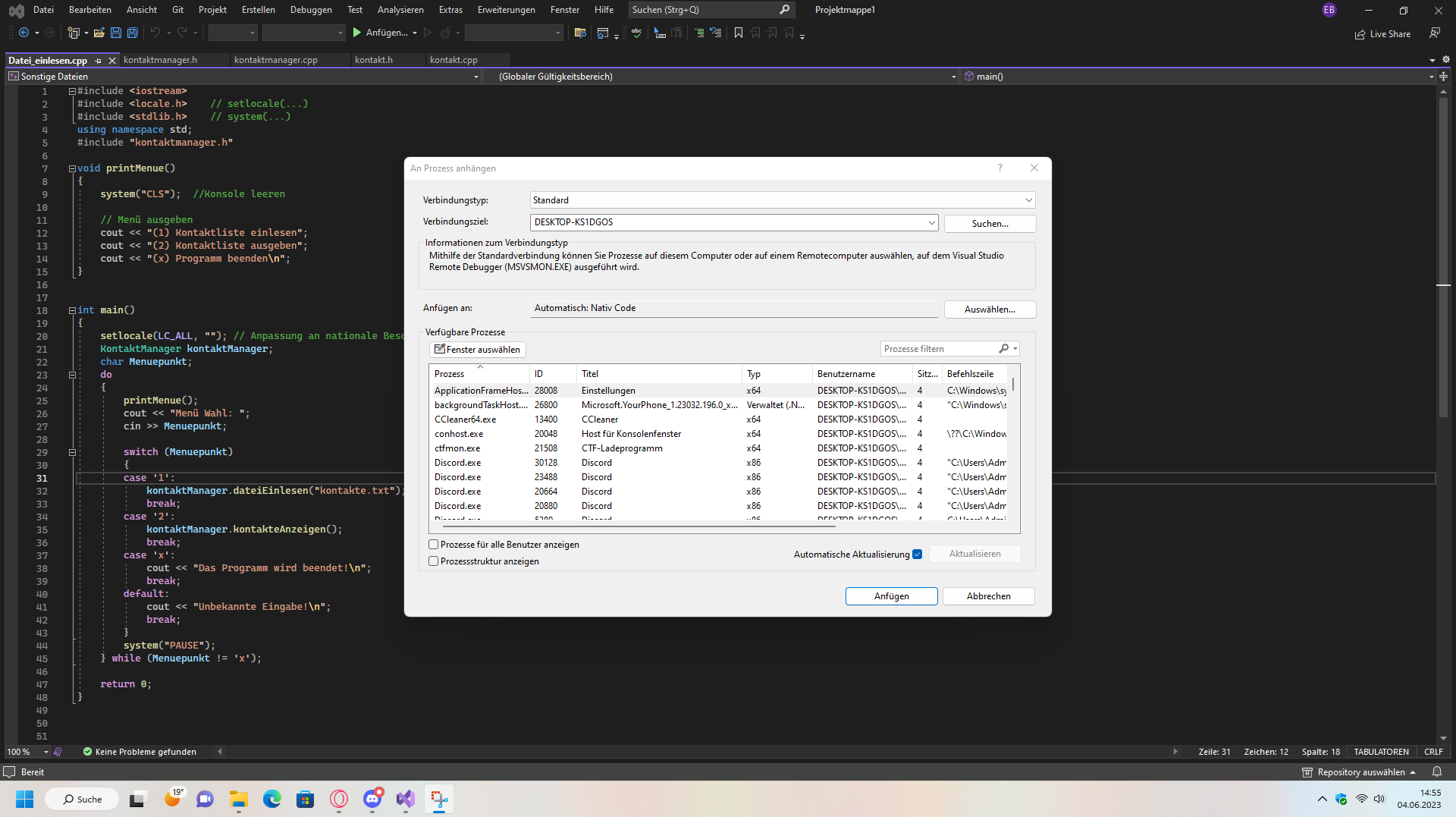Screen dimensions: 1456x817
Task: Open the Debuggen menu
Action: pos(311,10)
